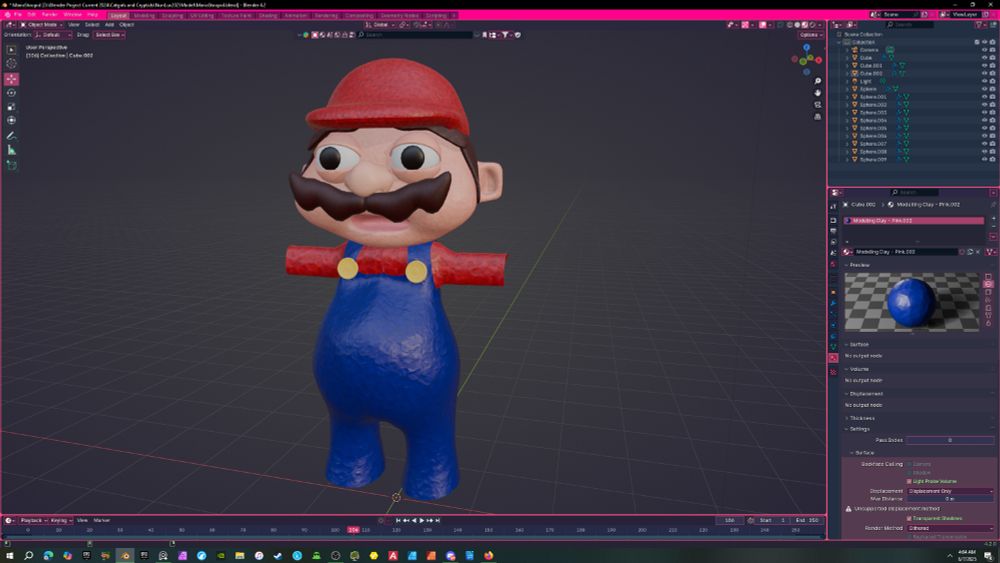
Task: Open Texture properties tab
Action: [x=834, y=372]
